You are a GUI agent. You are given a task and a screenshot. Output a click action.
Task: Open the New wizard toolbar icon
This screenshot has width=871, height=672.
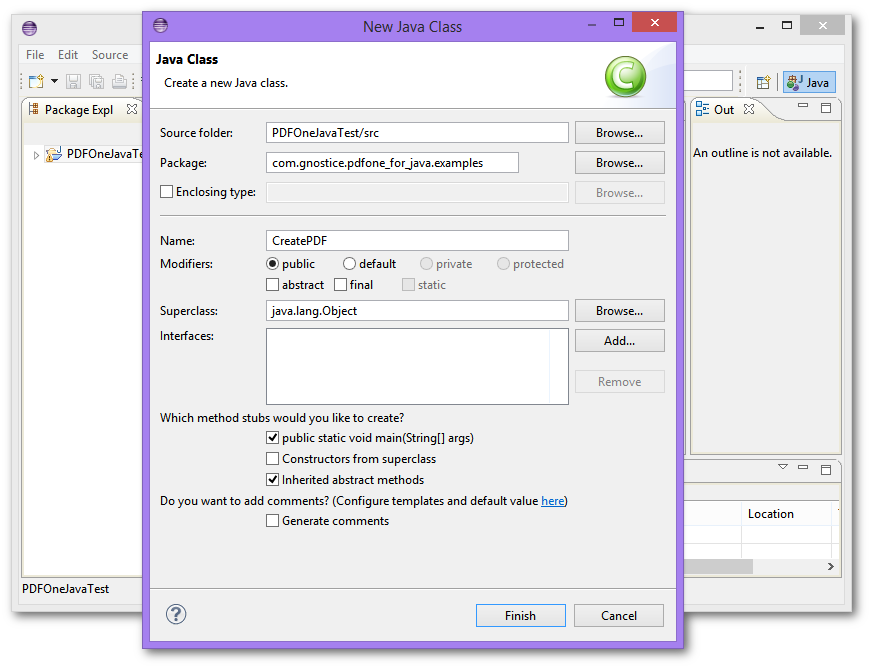pos(36,82)
